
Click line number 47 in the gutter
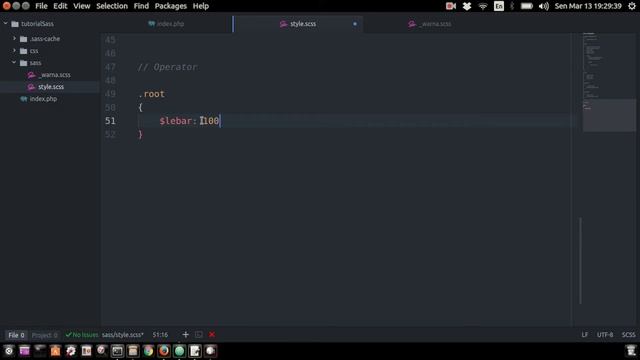pos(110,67)
